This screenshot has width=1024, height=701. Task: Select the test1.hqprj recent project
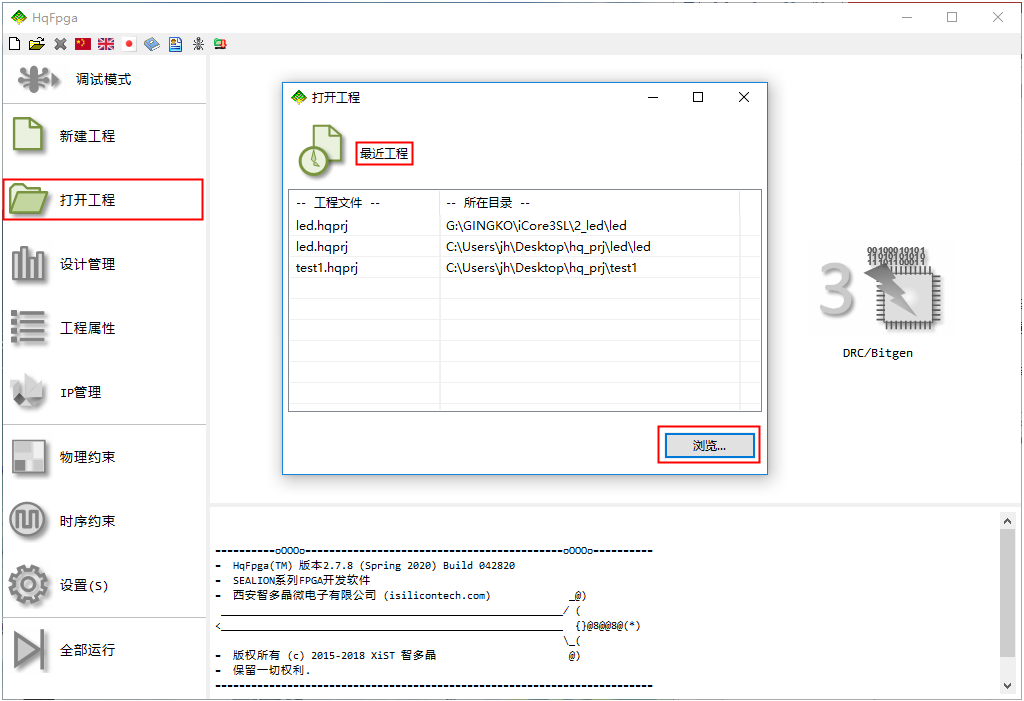pyautogui.click(x=326, y=268)
